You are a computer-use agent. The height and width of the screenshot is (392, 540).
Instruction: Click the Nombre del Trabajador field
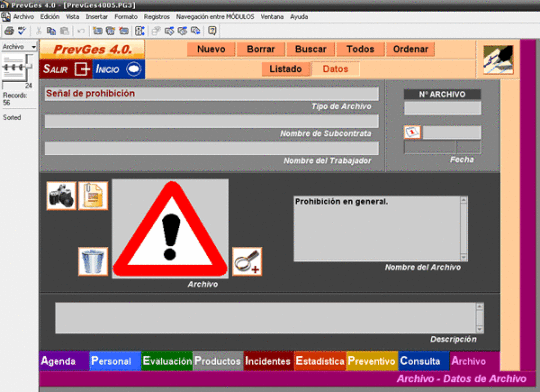click(x=212, y=148)
